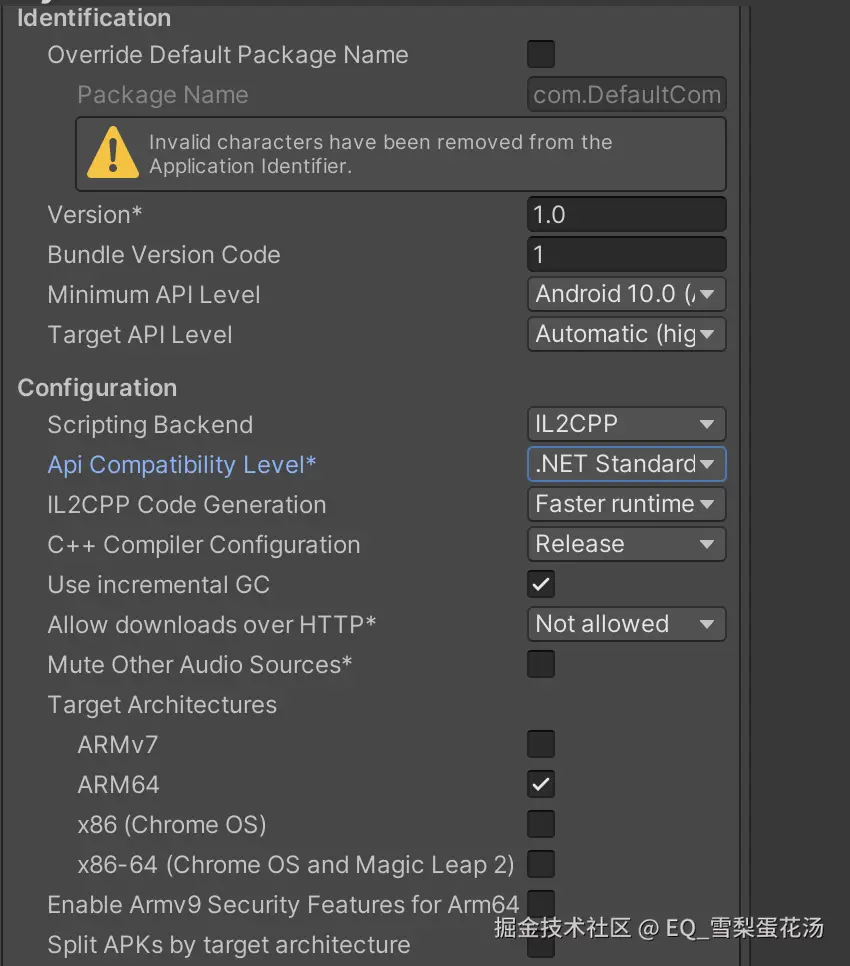850x966 pixels.
Task: Expand Api Compatibility Level dropdown
Action: [626, 464]
